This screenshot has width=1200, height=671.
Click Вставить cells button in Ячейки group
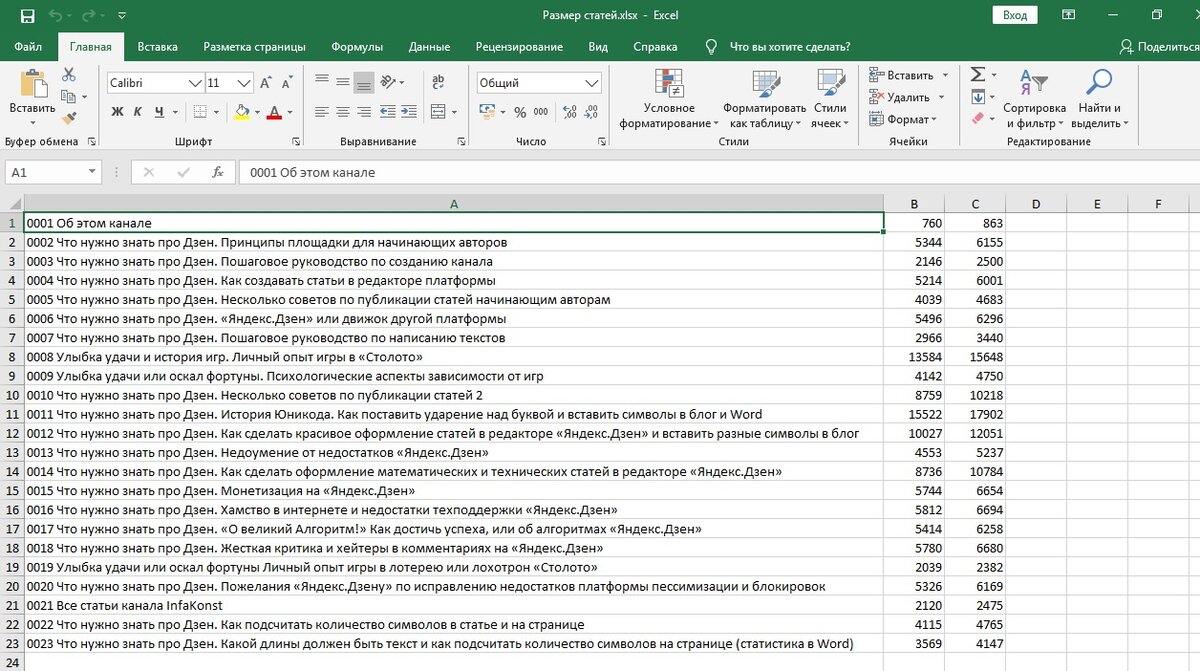click(x=901, y=75)
